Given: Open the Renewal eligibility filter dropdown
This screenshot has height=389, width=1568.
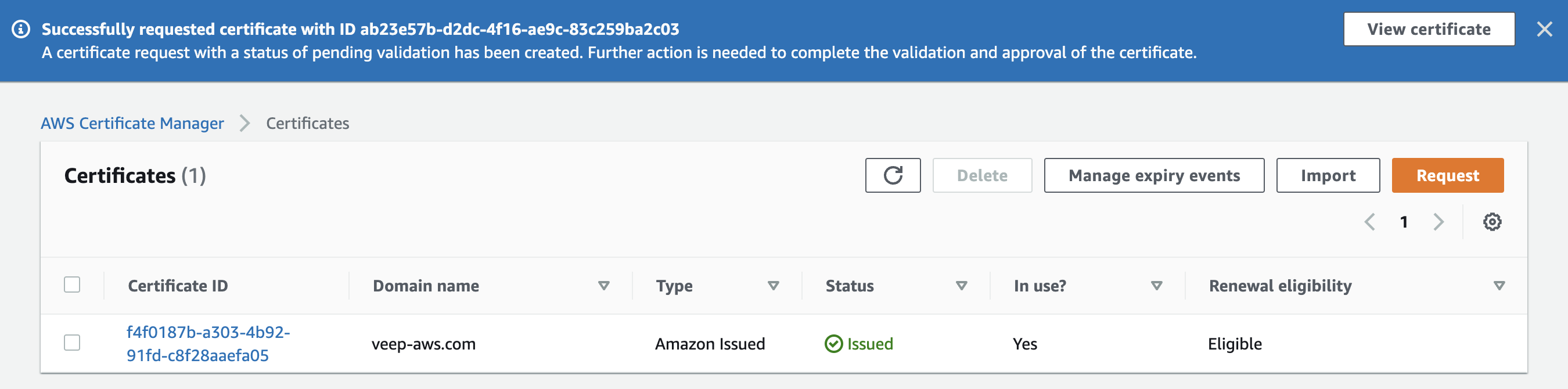Looking at the screenshot, I should 1499,285.
